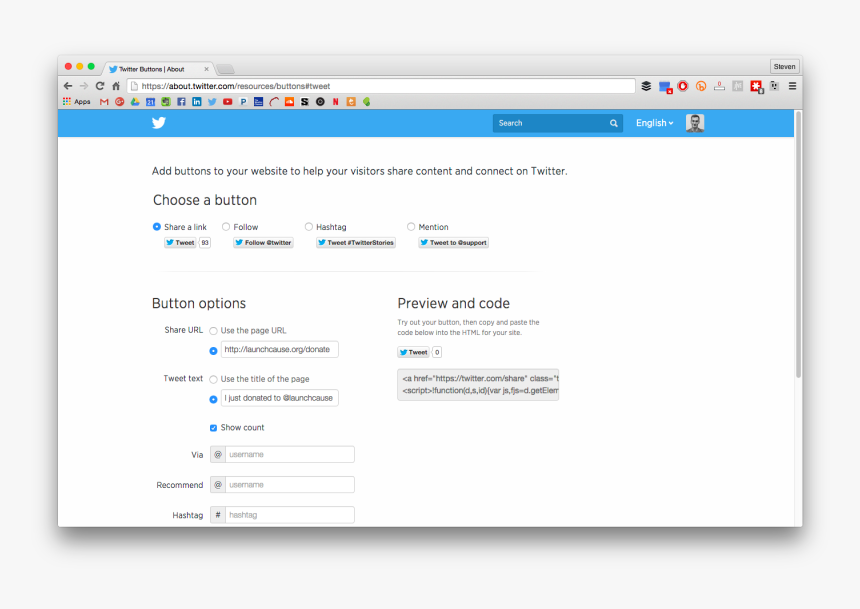Open the Netflix bookmark
The height and width of the screenshot is (609, 860).
(x=336, y=102)
